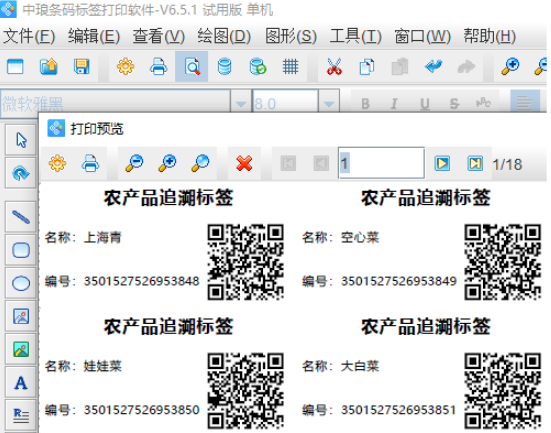Screen dimensions: 551x433
Task: Create a new label document
Action: [x=15, y=66]
